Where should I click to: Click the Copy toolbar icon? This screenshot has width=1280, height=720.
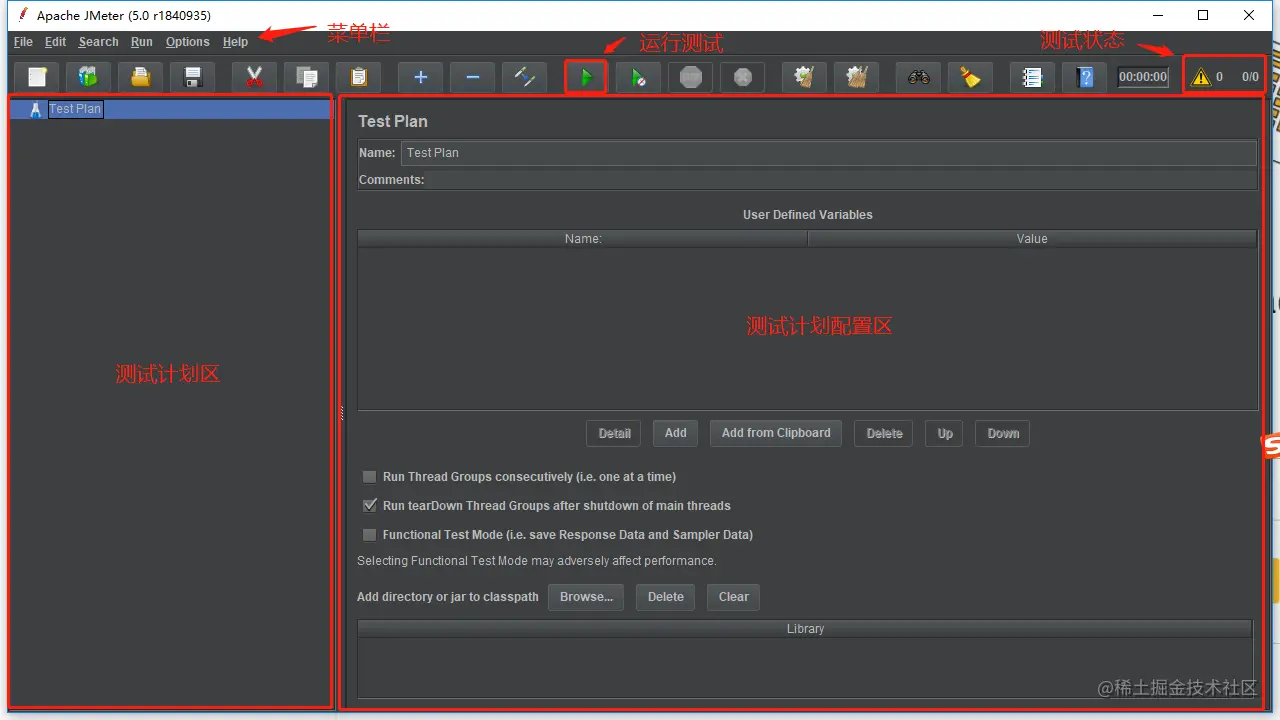point(306,77)
